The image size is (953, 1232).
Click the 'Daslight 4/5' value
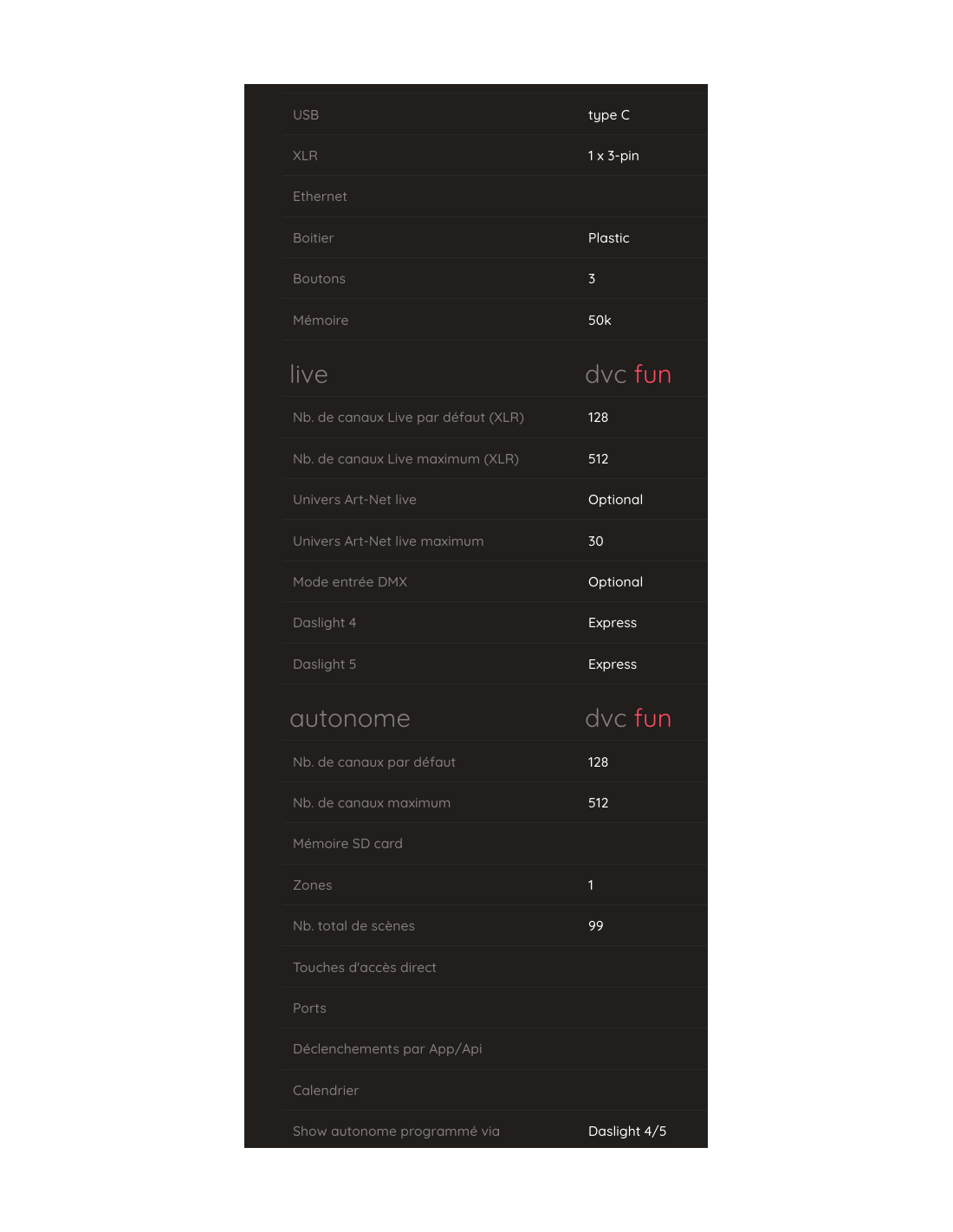627,1131
